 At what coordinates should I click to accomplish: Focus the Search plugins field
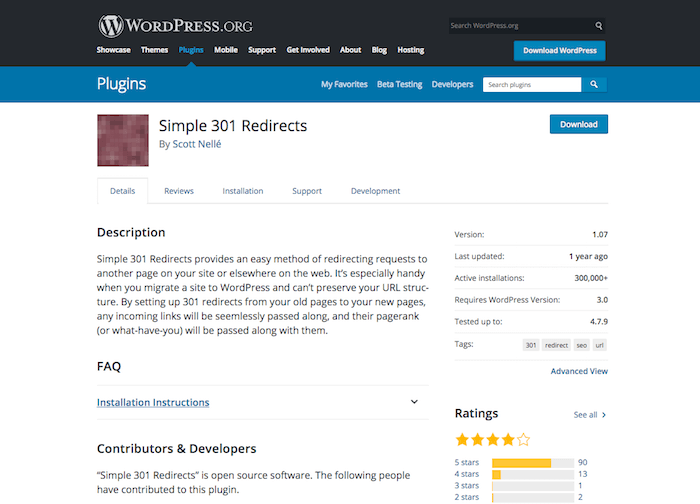pos(532,84)
